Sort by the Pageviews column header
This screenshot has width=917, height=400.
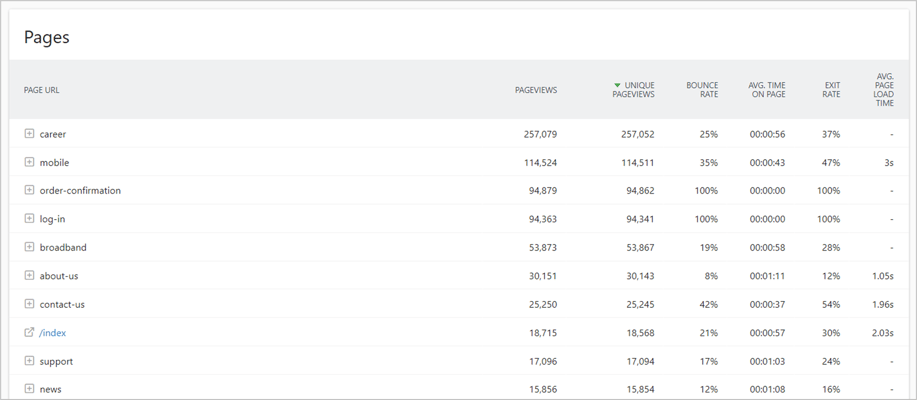point(536,90)
